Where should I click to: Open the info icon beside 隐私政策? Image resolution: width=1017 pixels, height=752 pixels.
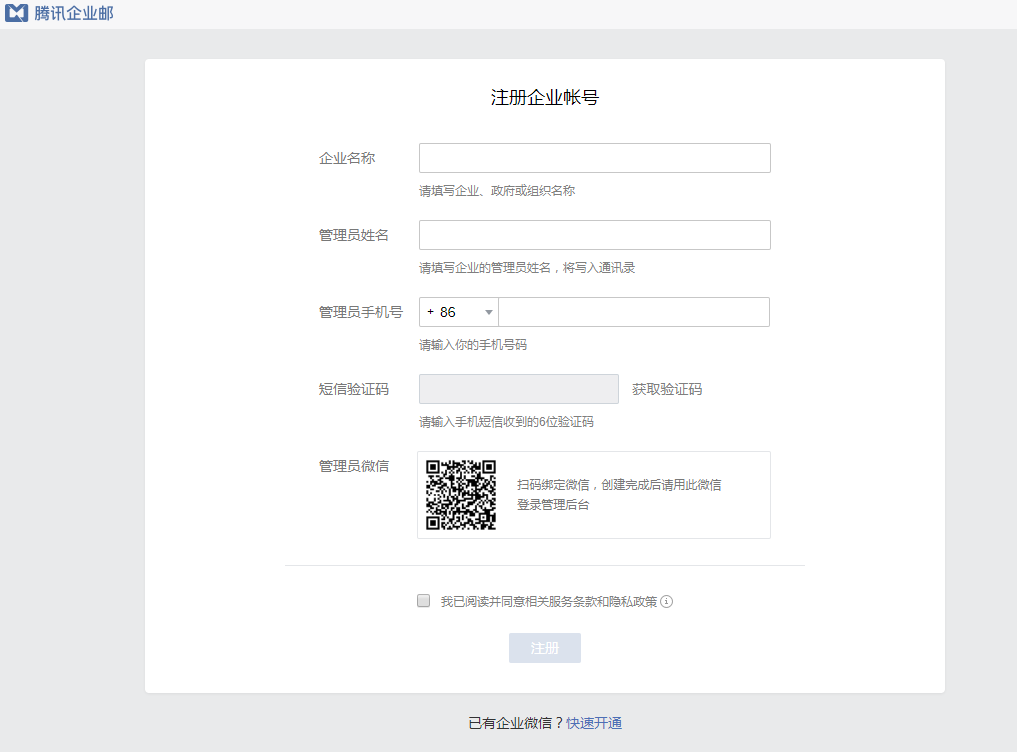pos(667,601)
